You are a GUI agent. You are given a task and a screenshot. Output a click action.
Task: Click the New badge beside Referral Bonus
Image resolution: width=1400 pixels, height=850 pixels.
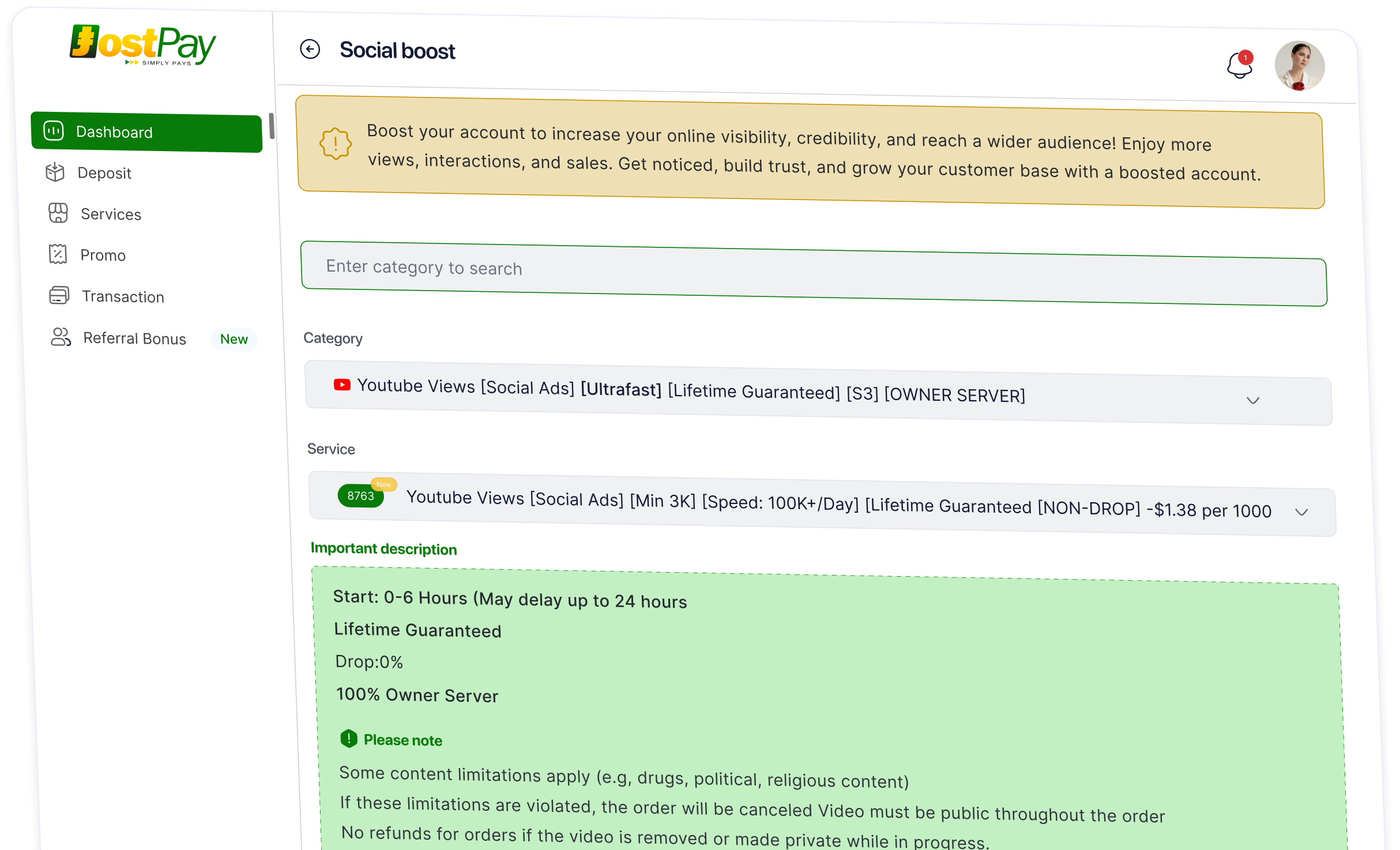(234, 339)
